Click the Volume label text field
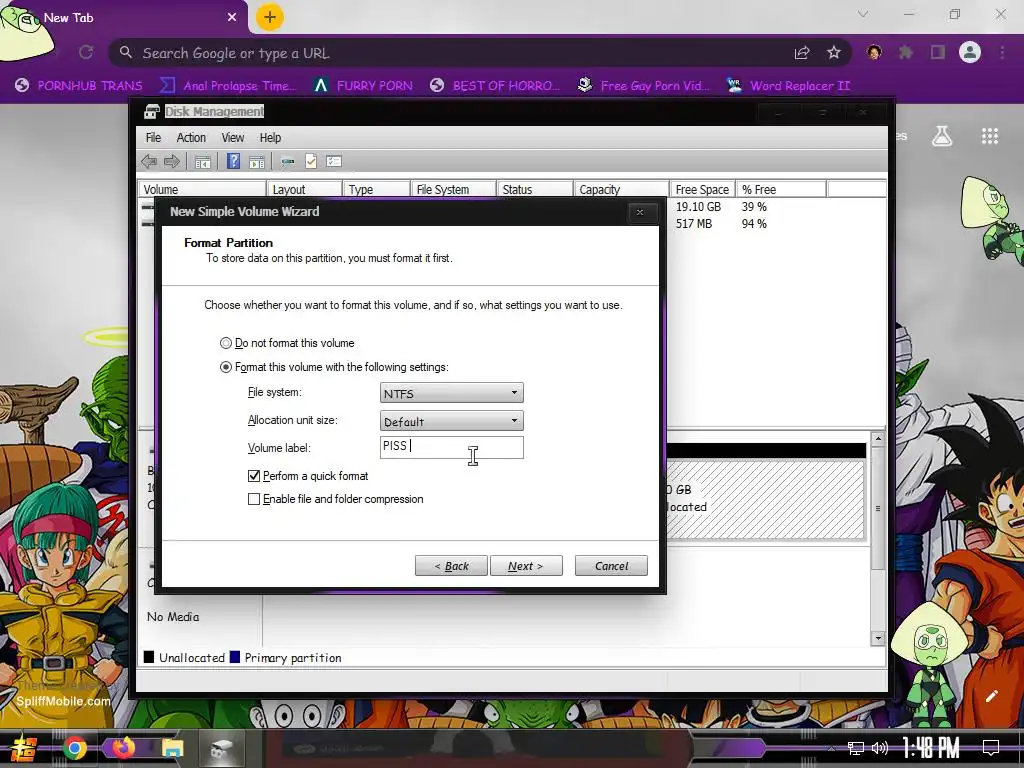 tap(451, 447)
